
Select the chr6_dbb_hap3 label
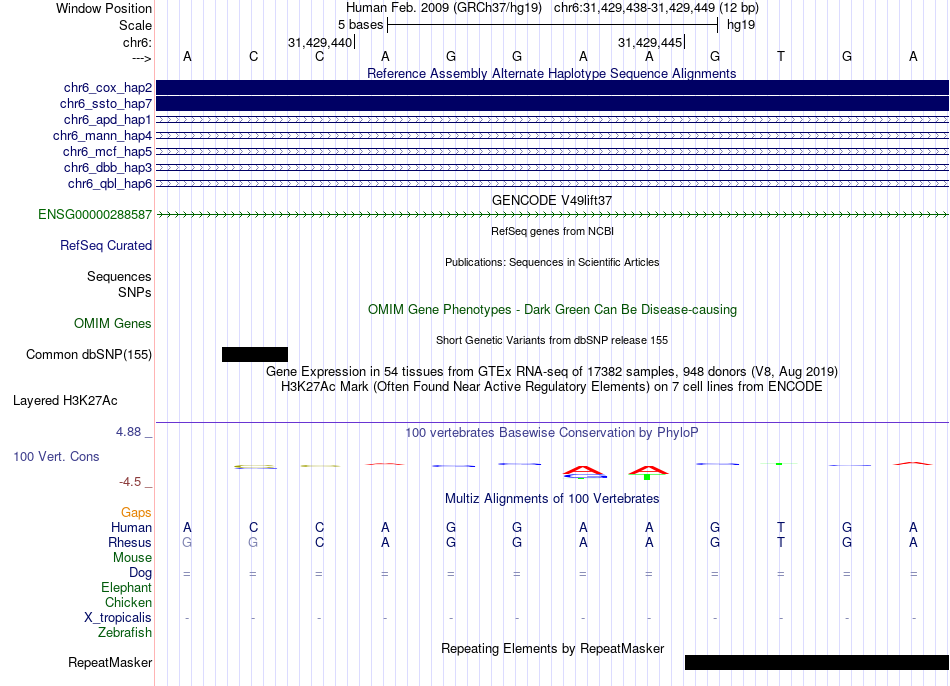pos(108,167)
